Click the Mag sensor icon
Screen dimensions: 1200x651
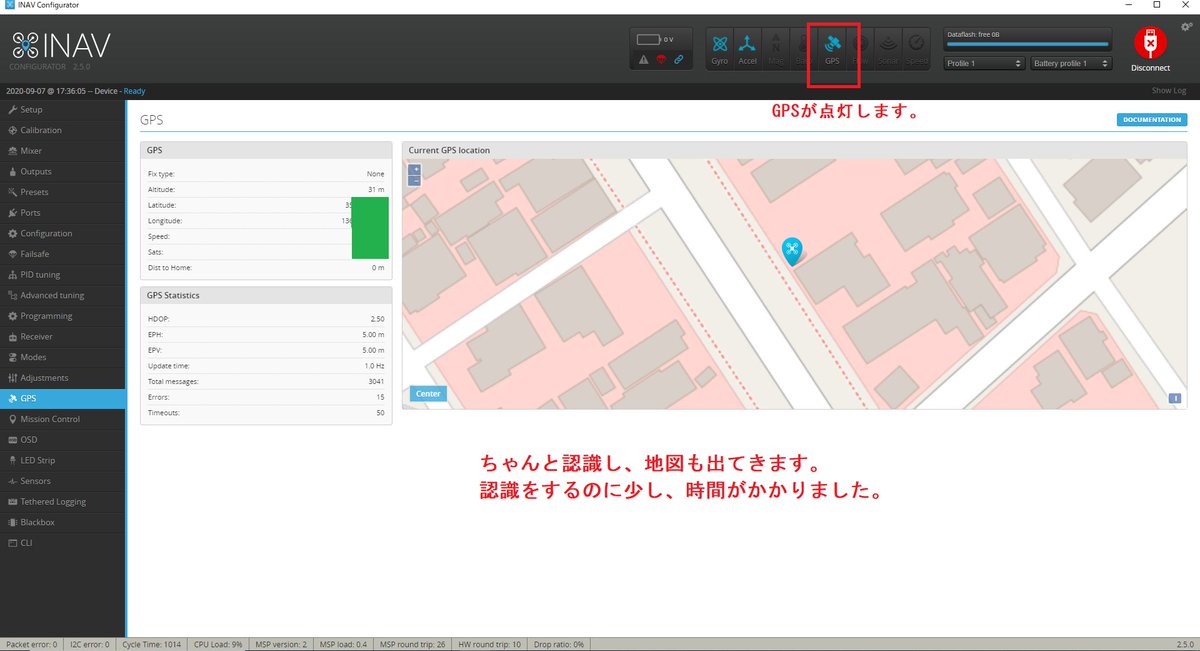776,48
